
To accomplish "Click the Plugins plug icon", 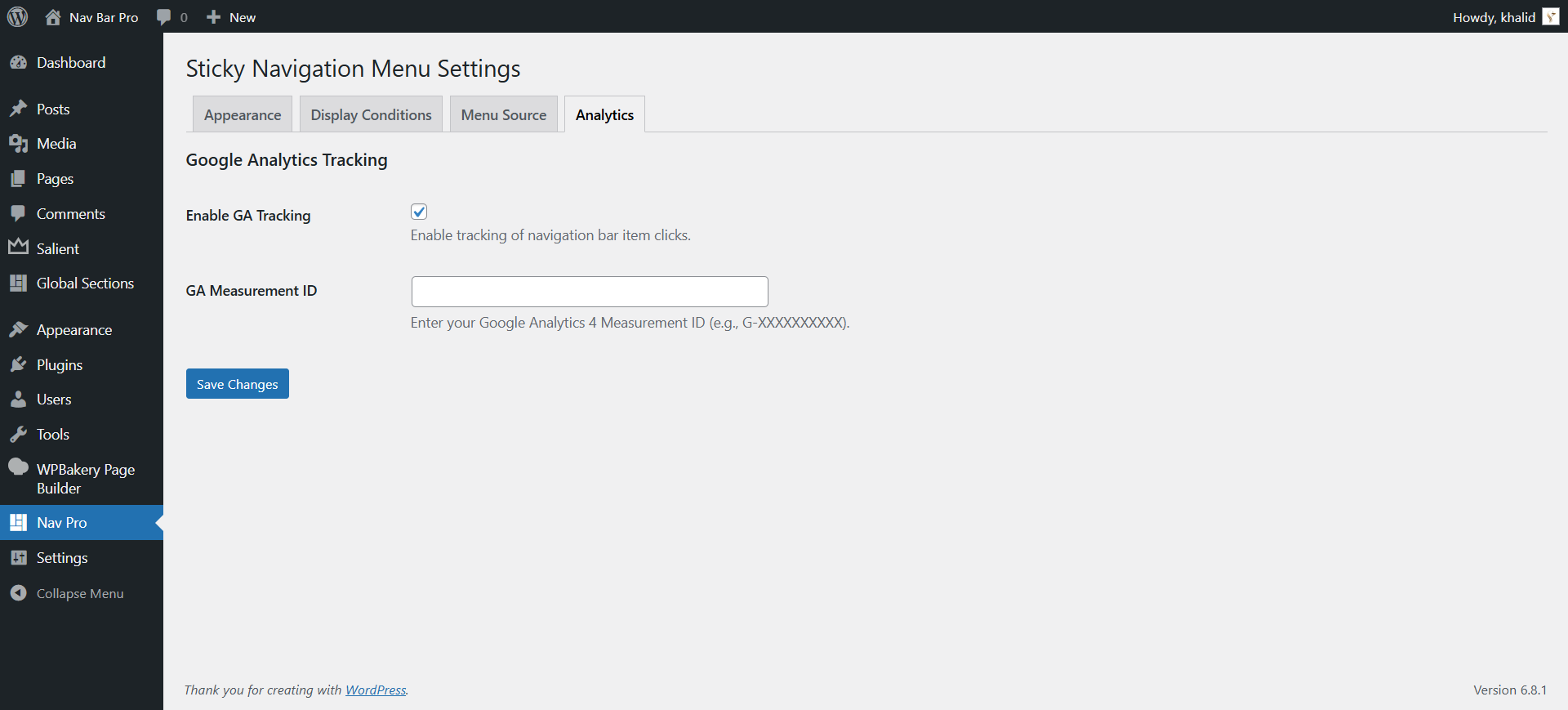I will (18, 364).
